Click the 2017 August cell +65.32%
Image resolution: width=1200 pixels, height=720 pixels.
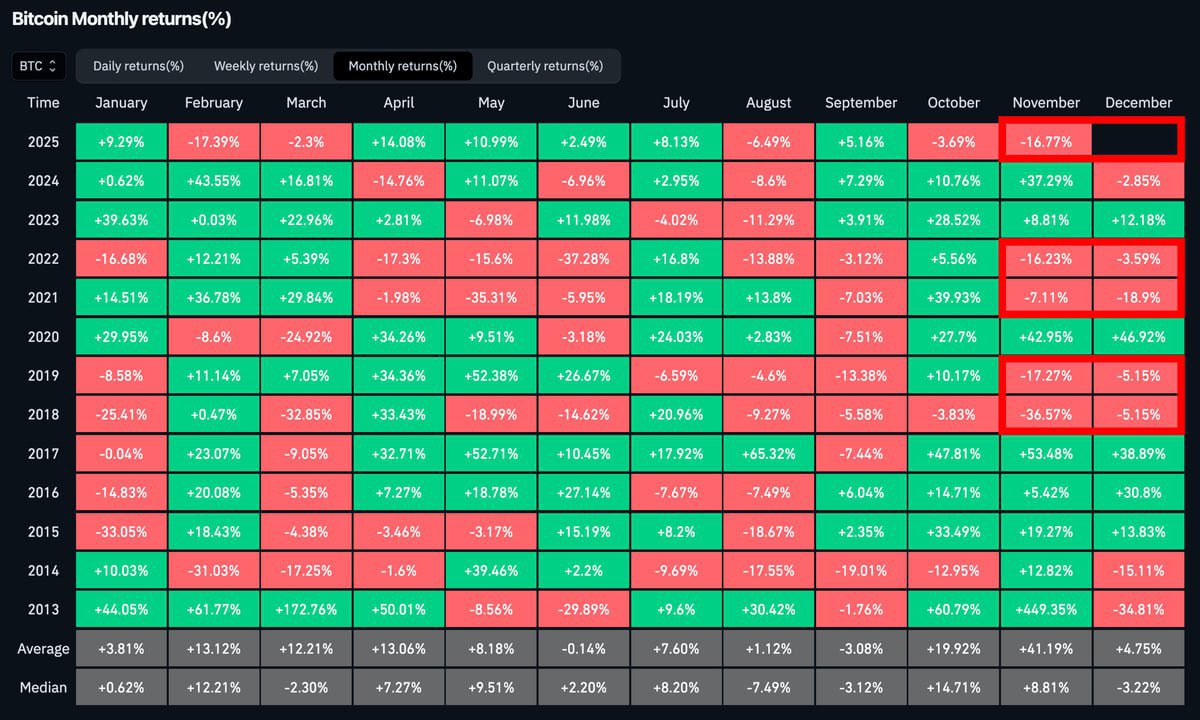(x=769, y=454)
